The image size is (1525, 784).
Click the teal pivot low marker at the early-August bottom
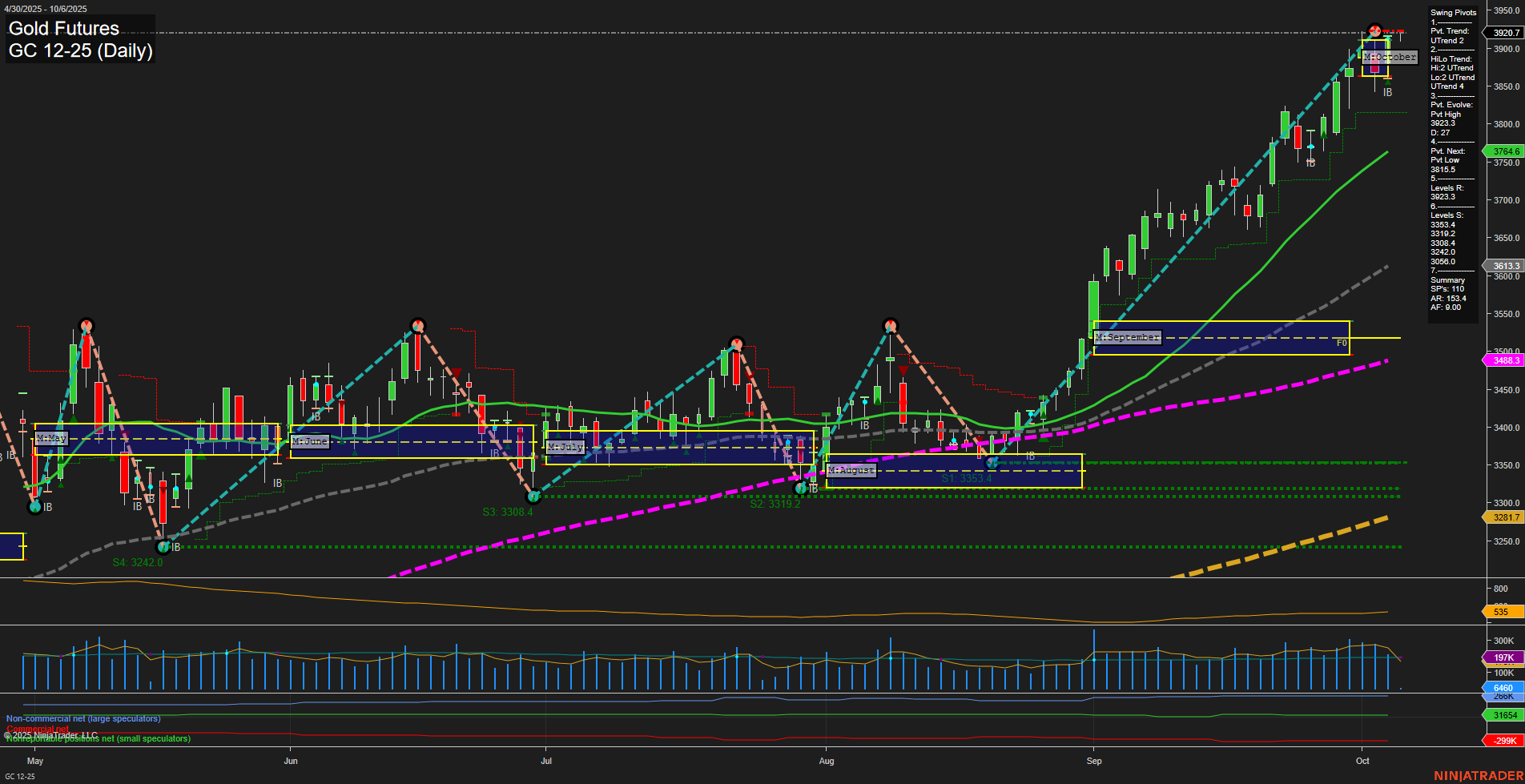(802, 486)
